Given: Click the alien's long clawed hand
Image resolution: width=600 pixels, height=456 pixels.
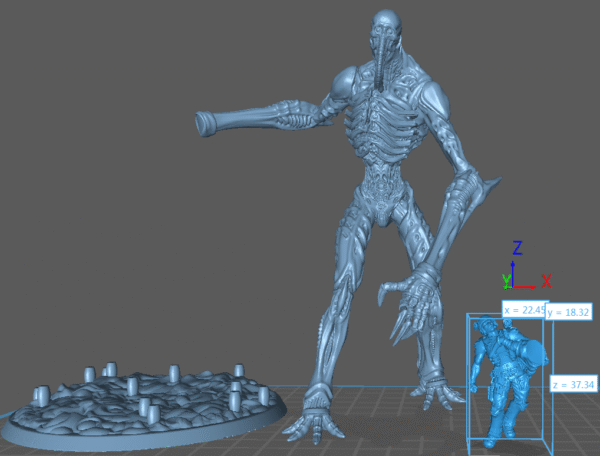Looking at the screenshot, I should pyautogui.click(x=408, y=300).
